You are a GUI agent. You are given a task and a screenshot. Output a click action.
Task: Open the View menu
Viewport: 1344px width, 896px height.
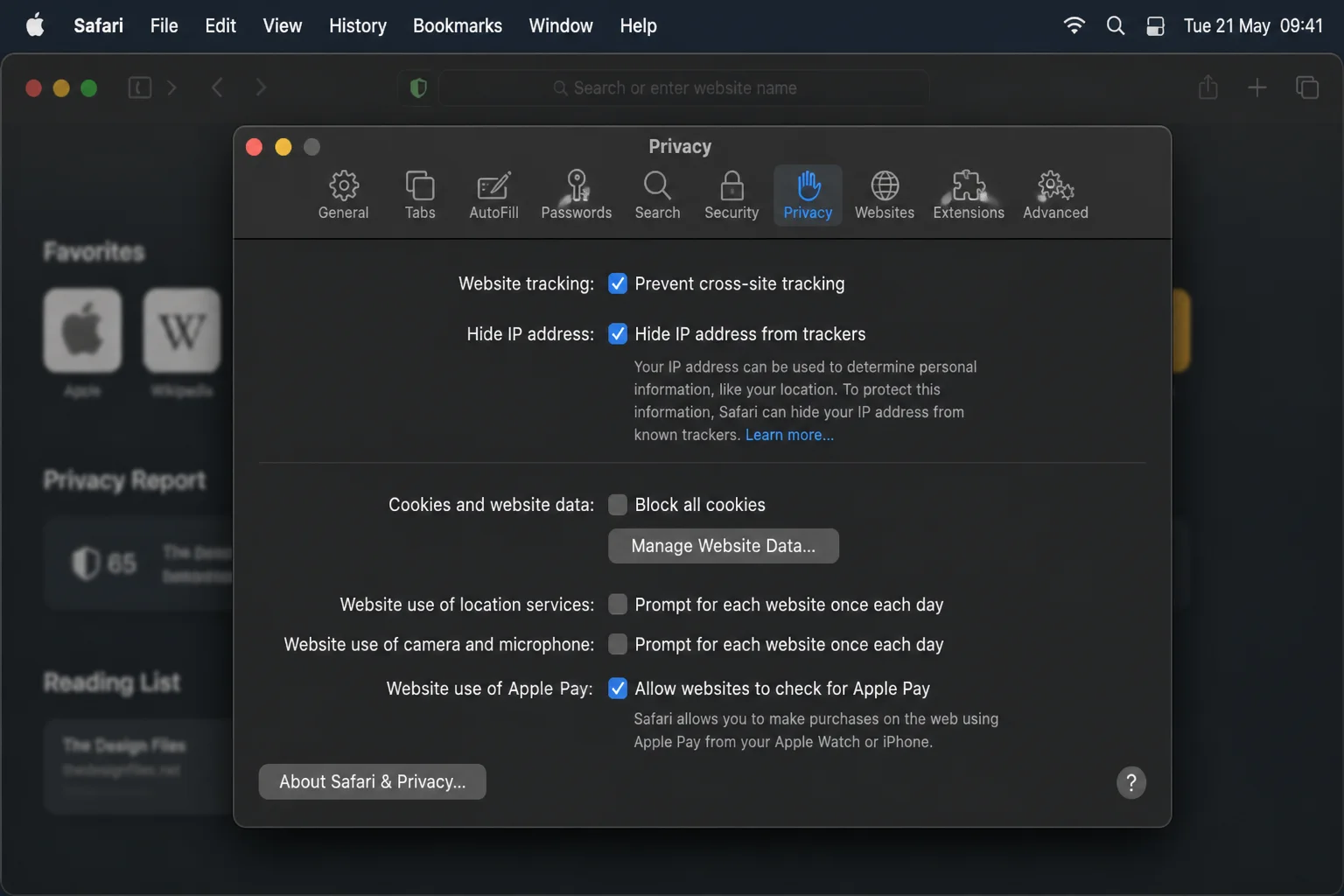point(283,25)
